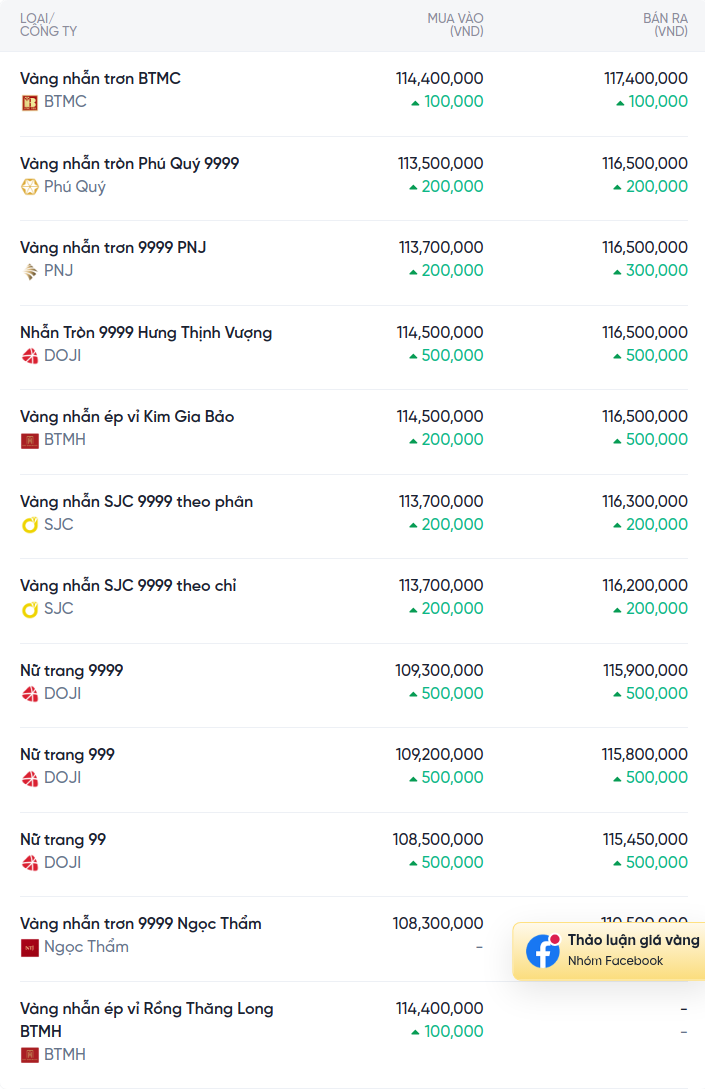This screenshot has width=705, height=1089.
Task: Open Vàng nhẫn tròn Phú Quý 9999 details
Action: pyautogui.click(x=129, y=163)
